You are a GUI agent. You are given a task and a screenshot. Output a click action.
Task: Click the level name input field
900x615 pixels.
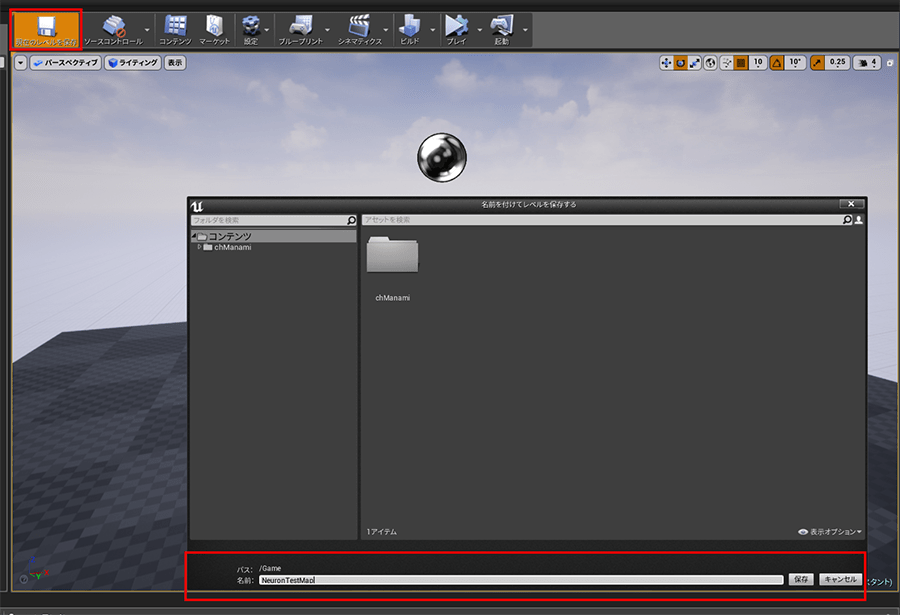[520, 579]
